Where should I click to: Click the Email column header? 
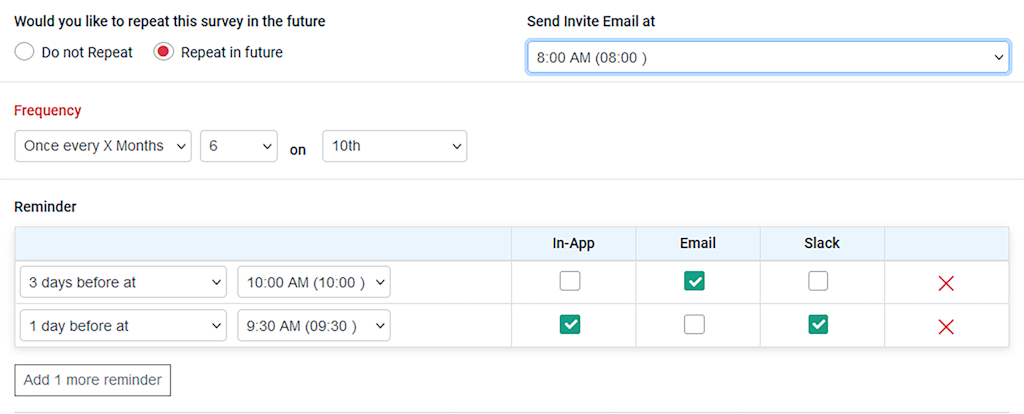click(x=697, y=244)
